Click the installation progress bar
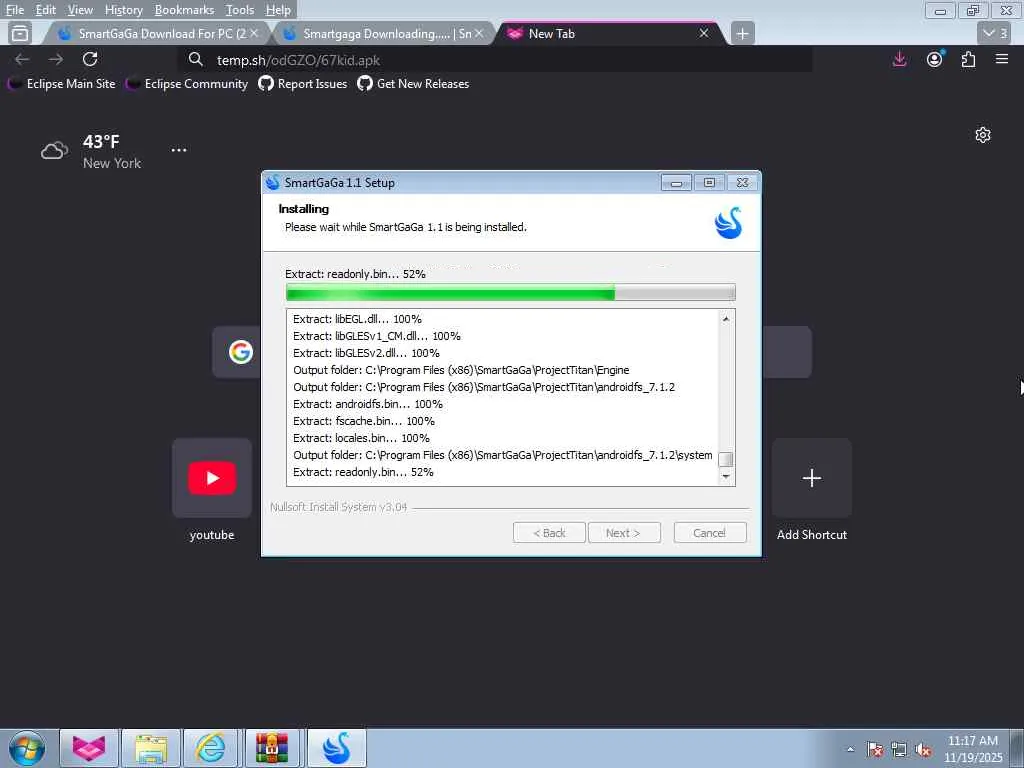 coord(511,292)
